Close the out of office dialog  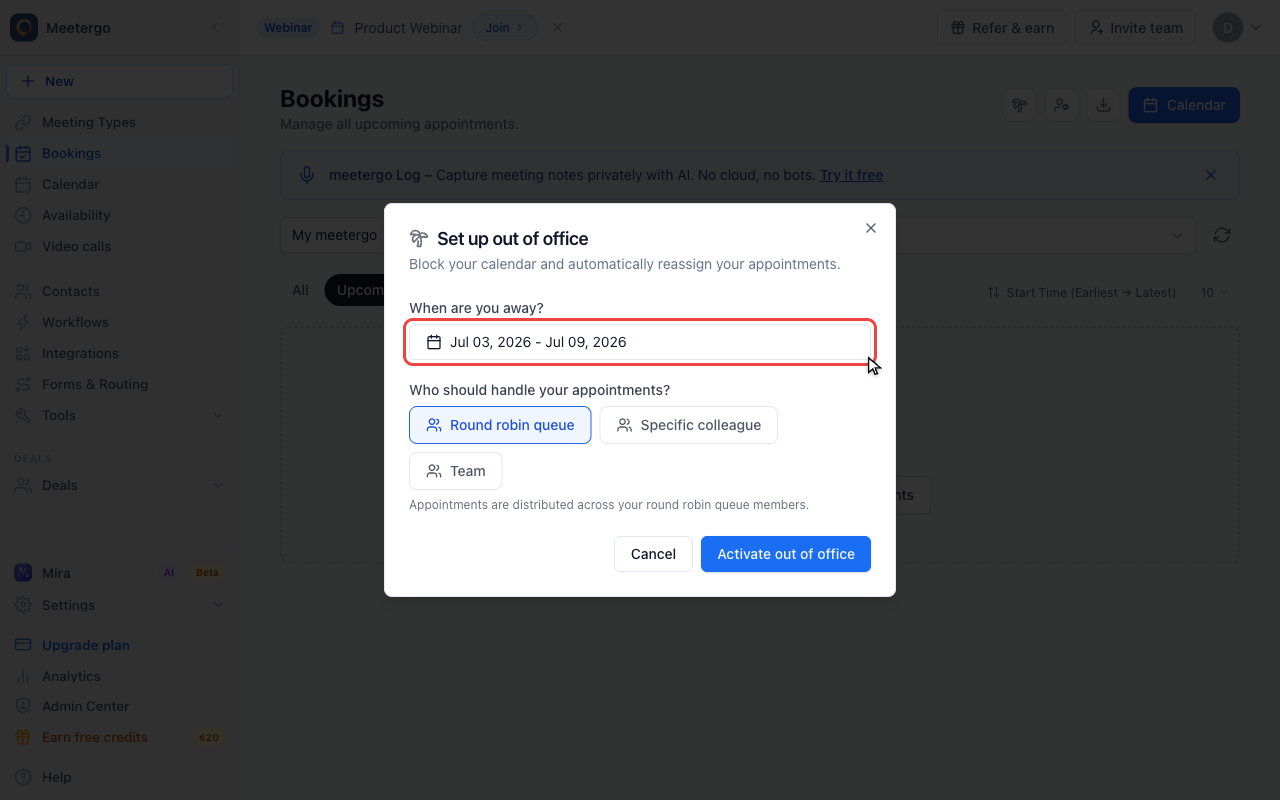click(x=871, y=228)
